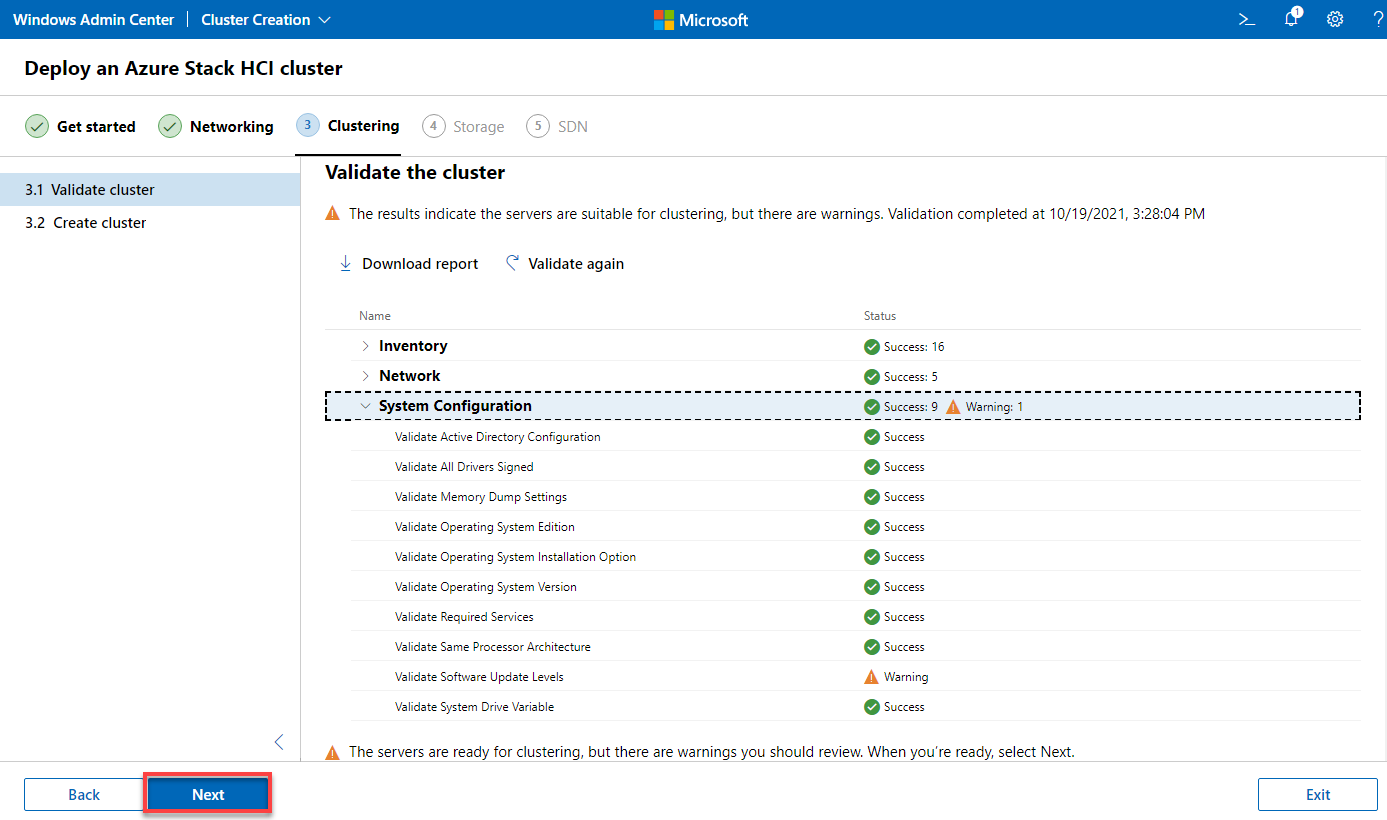Go to the Networking step
This screenshot has width=1387, height=820.
click(x=216, y=126)
